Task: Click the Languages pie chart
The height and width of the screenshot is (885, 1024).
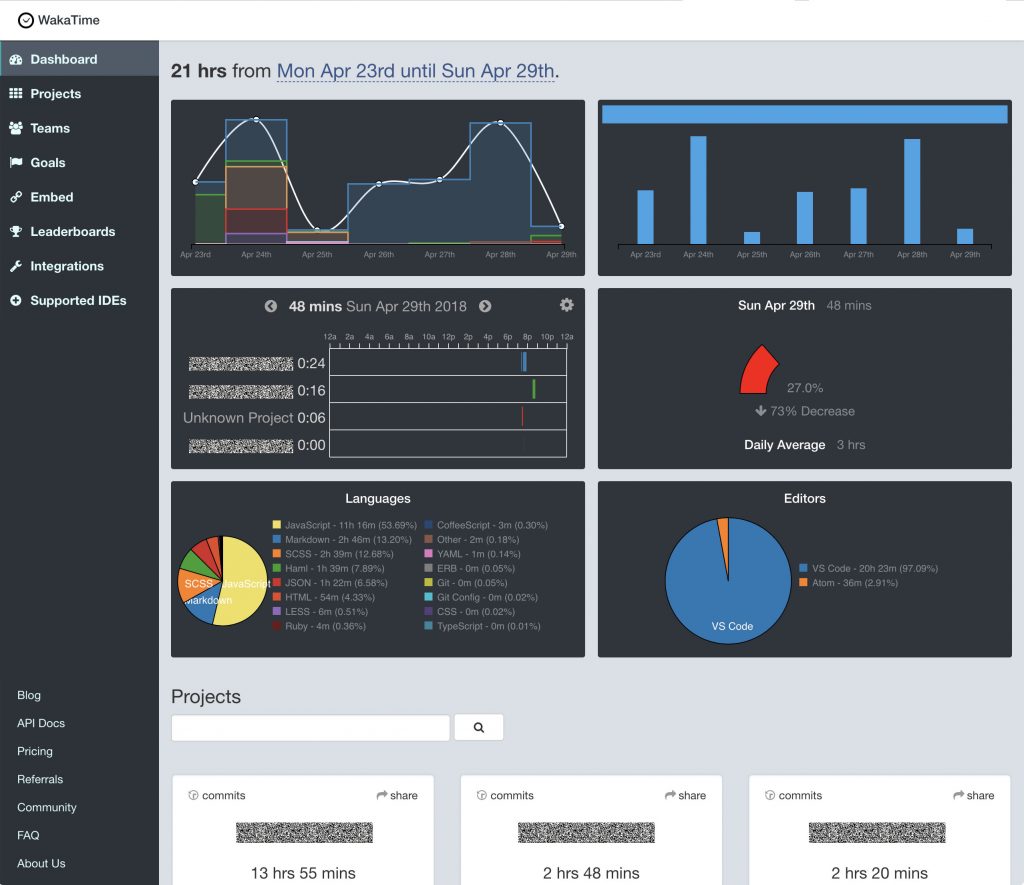Action: [223, 581]
